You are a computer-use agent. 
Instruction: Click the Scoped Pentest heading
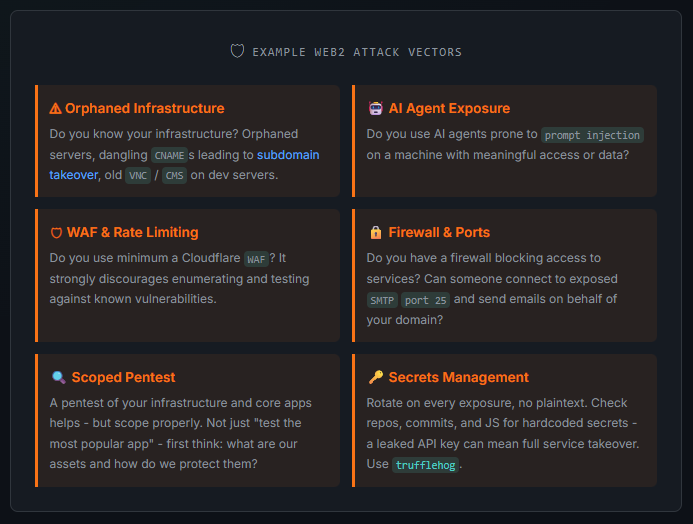pos(123,377)
